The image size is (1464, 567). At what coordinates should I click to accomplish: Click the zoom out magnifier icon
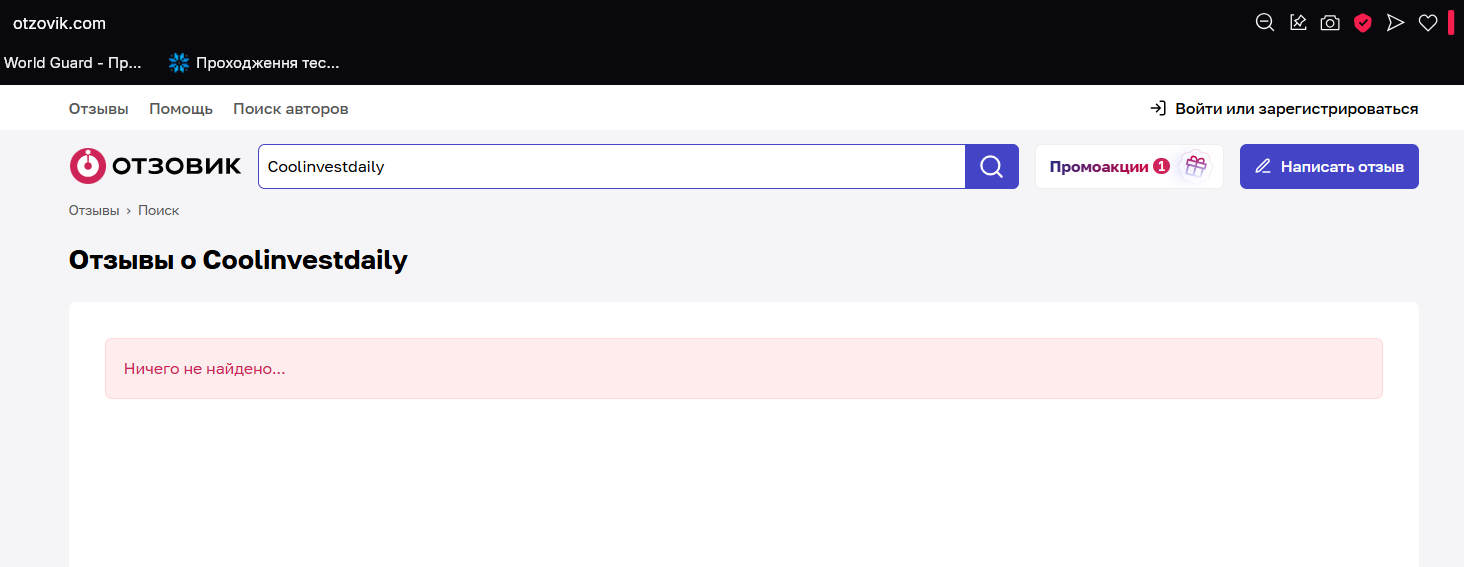(1265, 23)
